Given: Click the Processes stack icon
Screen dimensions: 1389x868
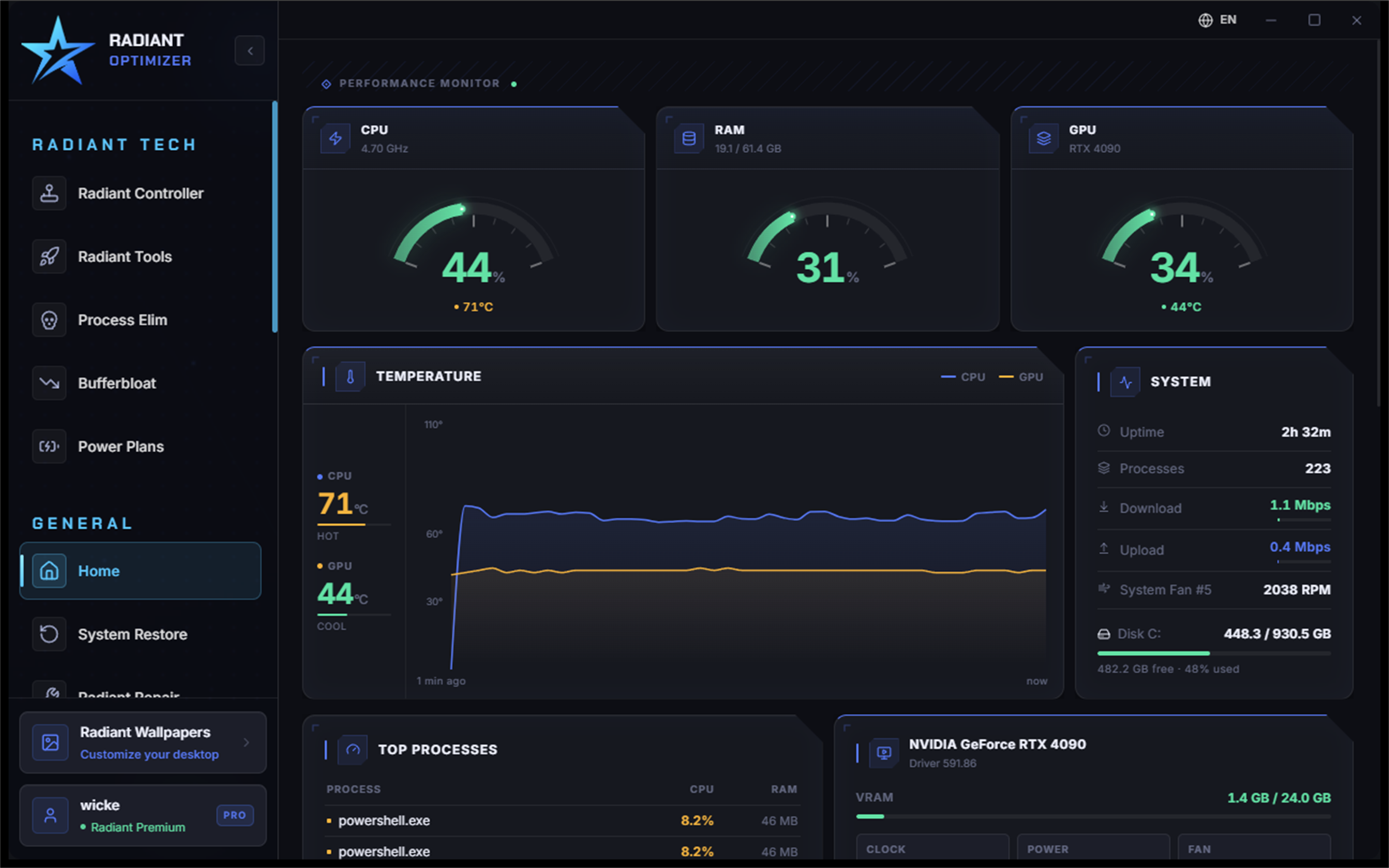Looking at the screenshot, I should (x=1104, y=468).
